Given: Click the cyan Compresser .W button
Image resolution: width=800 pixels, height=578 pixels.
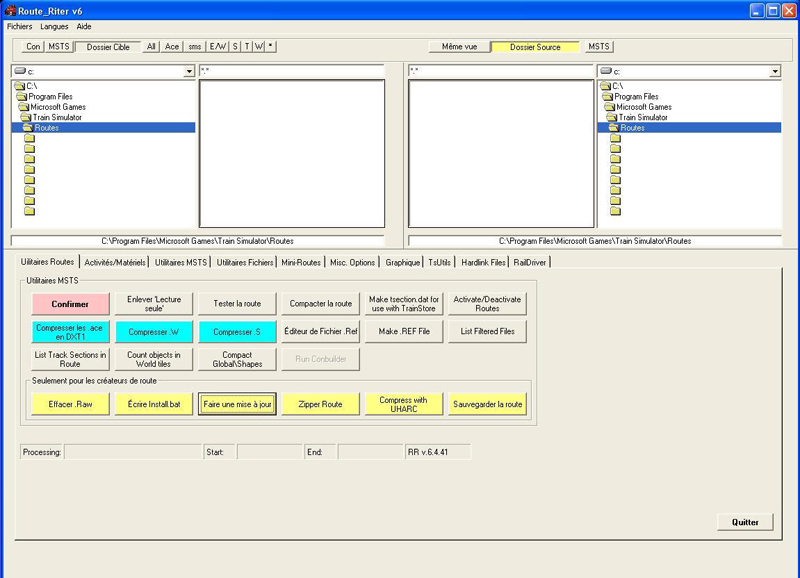Looking at the screenshot, I should 154,332.
